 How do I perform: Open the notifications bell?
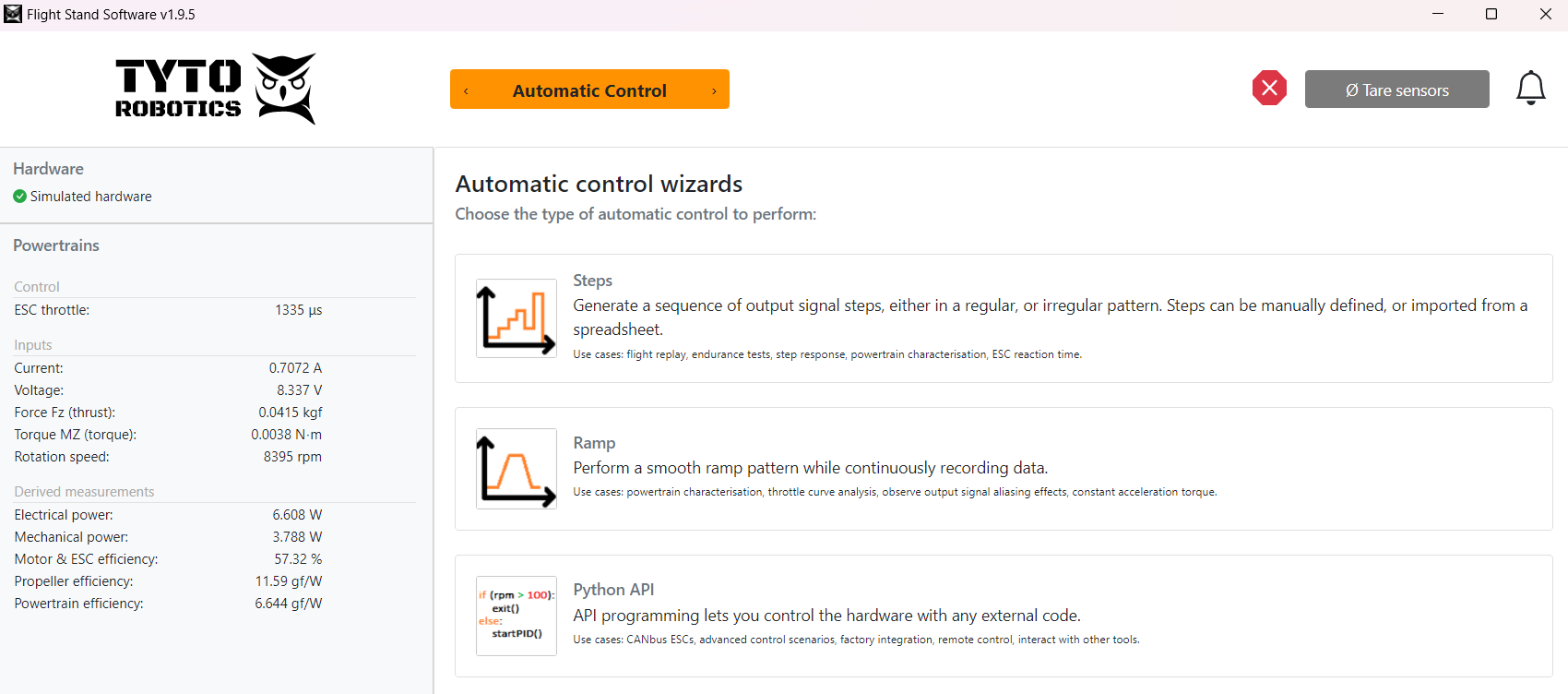[x=1530, y=89]
